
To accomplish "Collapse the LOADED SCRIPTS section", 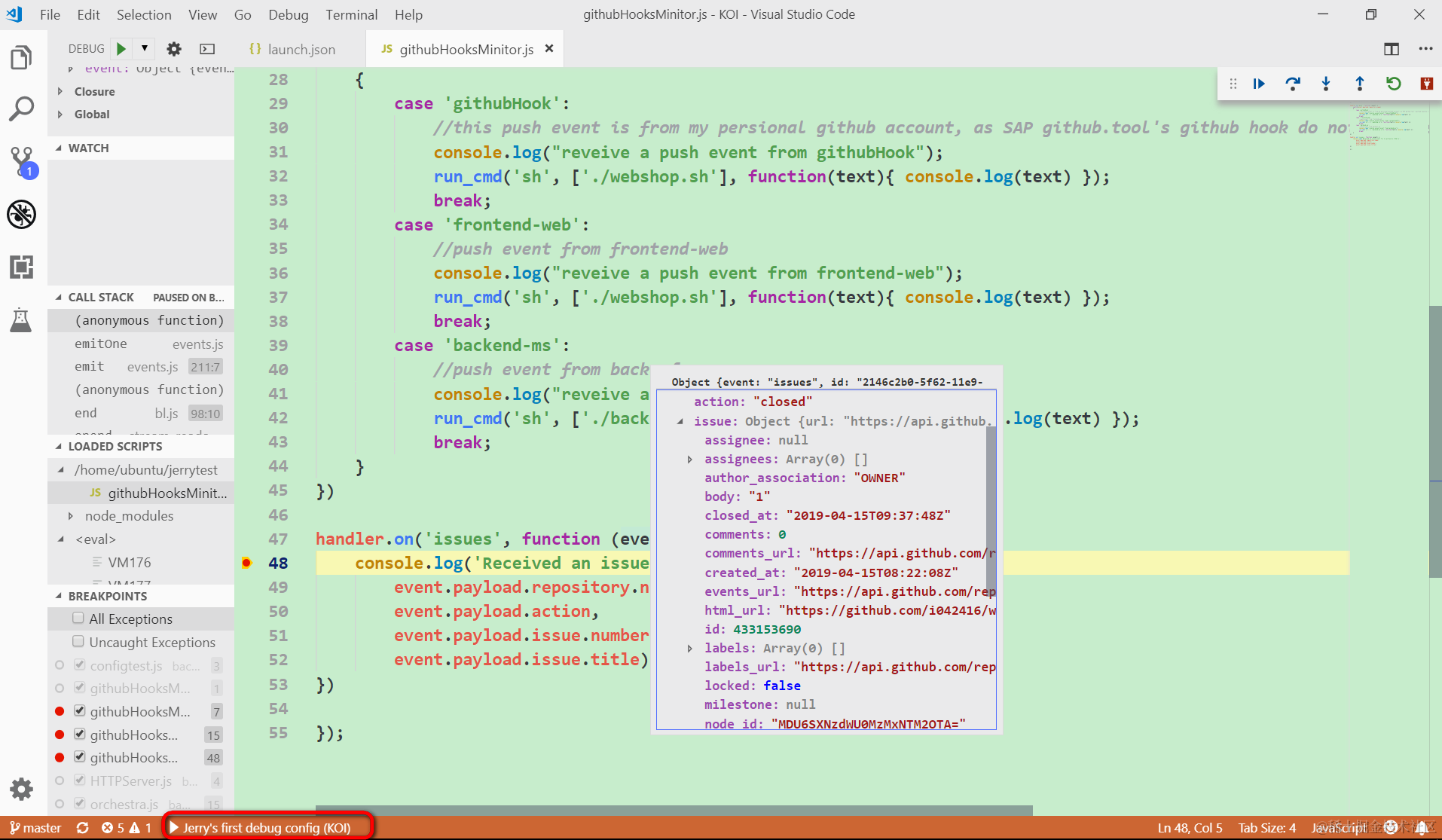I will click(59, 446).
